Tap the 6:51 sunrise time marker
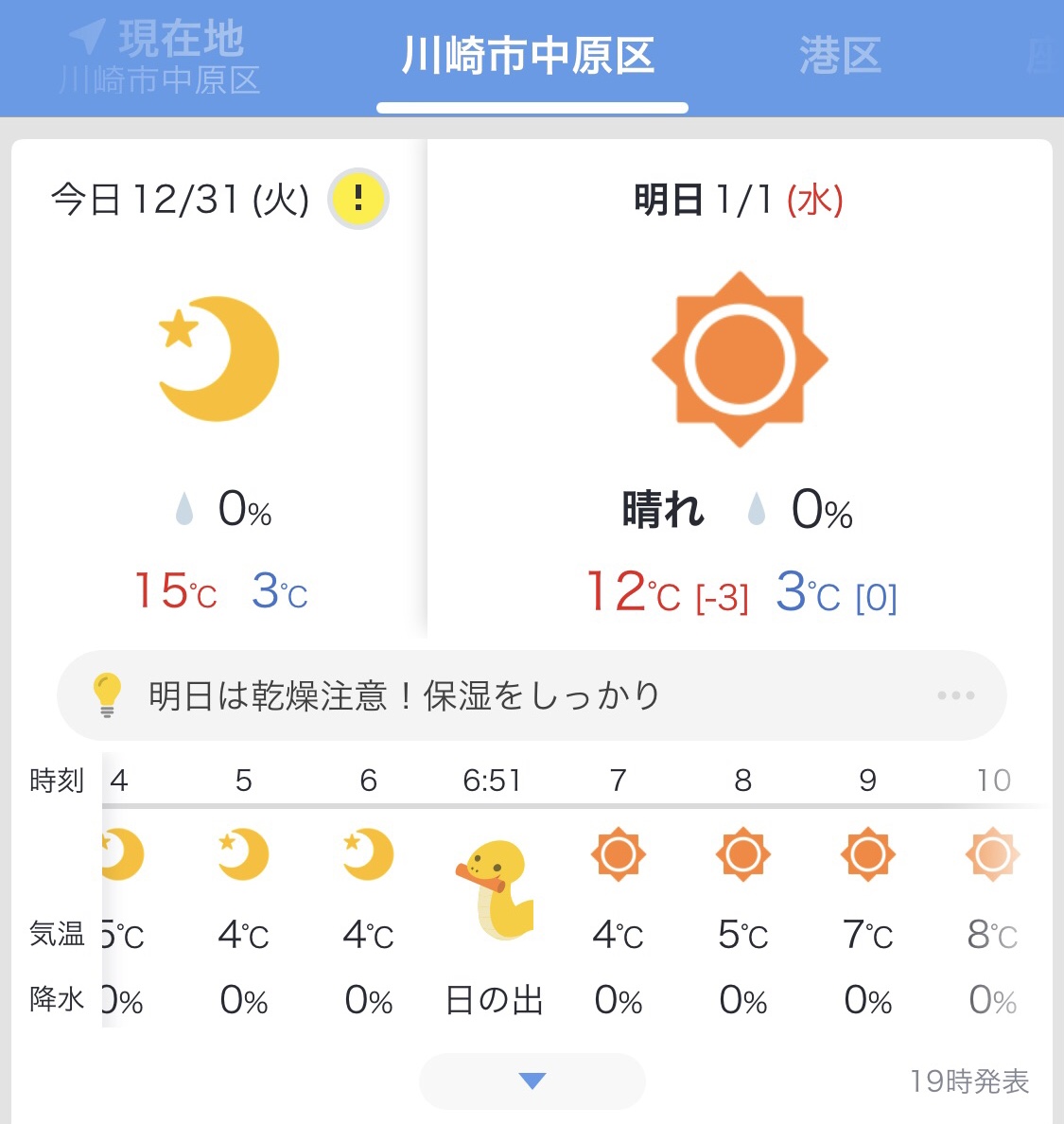 tap(492, 780)
